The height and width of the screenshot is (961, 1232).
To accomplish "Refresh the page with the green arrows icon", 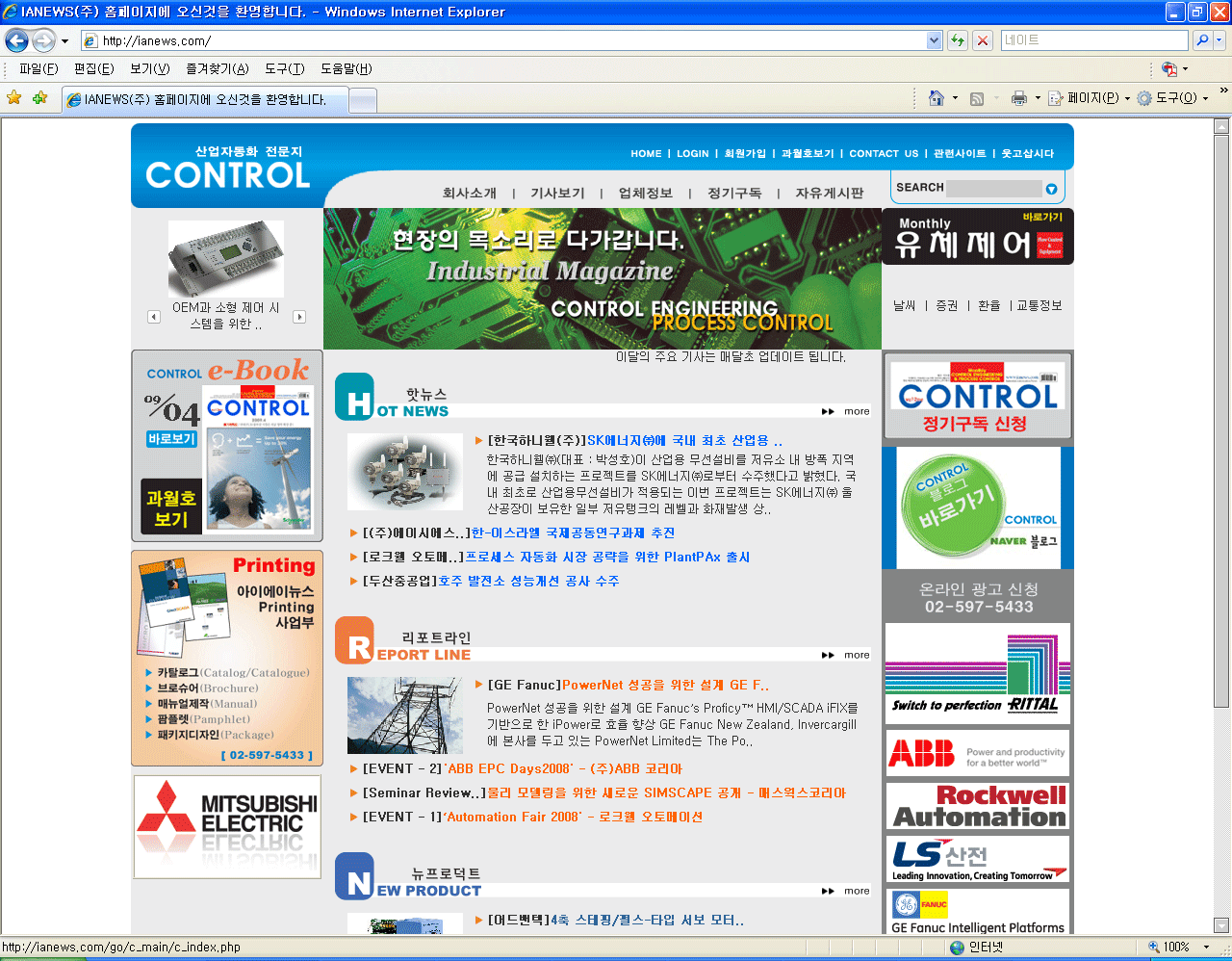I will 957,40.
